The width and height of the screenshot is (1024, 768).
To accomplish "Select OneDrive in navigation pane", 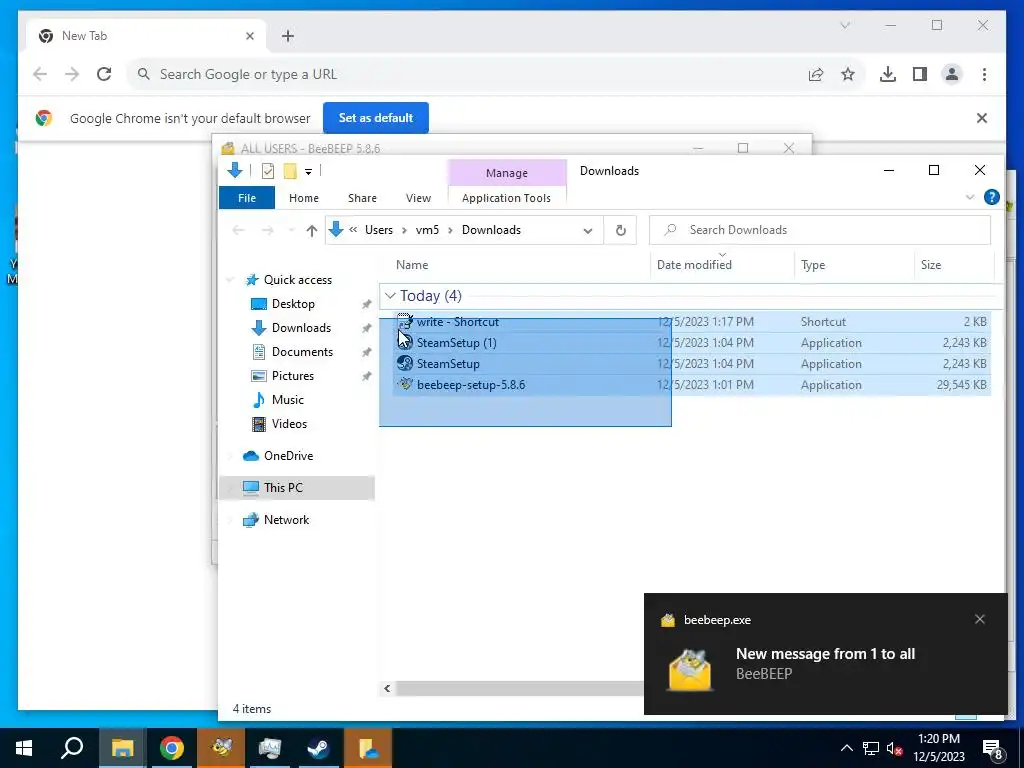I will point(288,456).
